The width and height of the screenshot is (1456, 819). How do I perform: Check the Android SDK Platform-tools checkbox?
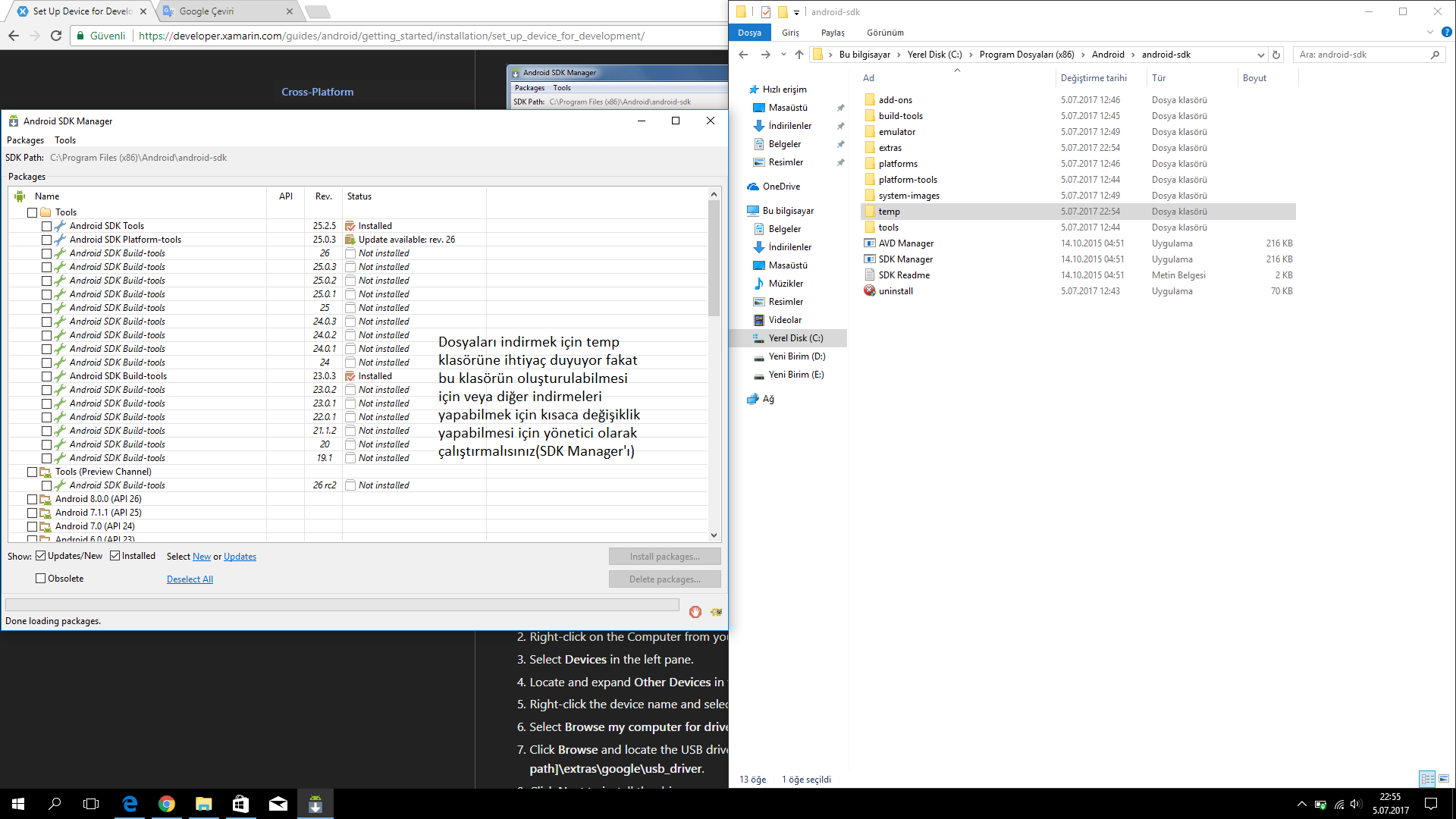[47, 240]
